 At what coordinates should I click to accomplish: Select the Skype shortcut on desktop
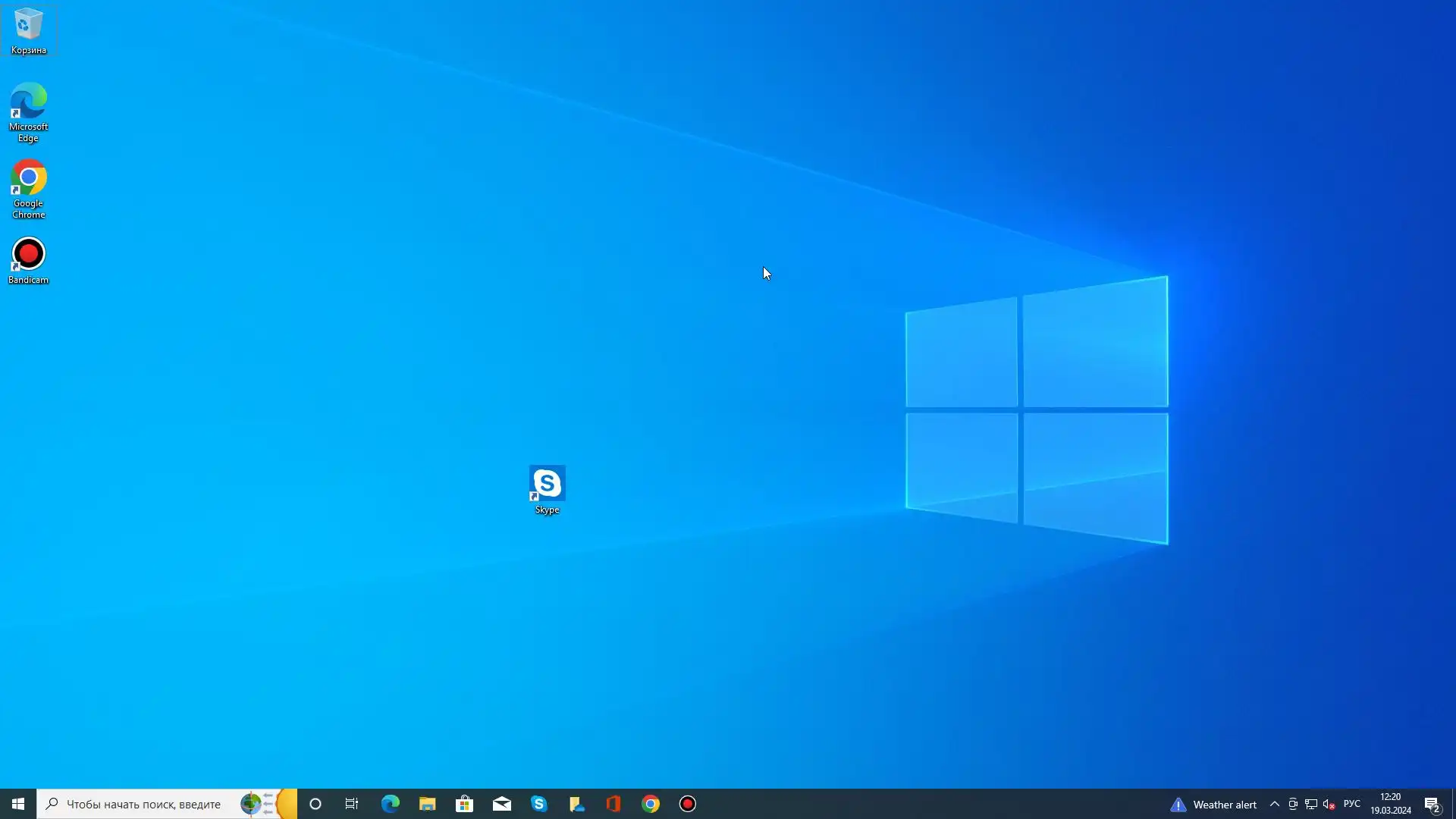[547, 489]
